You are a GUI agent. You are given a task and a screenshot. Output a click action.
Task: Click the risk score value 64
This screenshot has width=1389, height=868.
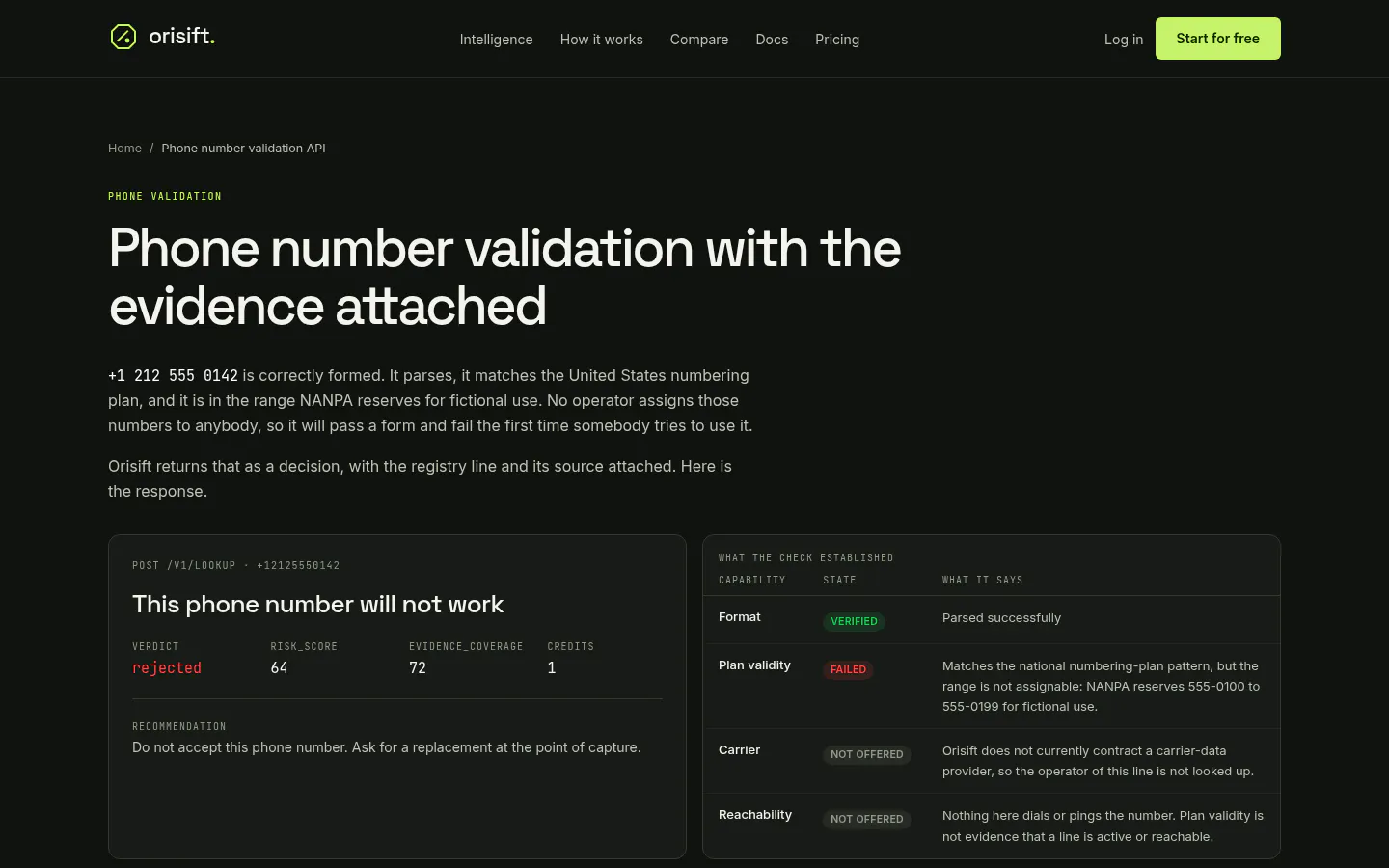click(x=279, y=667)
